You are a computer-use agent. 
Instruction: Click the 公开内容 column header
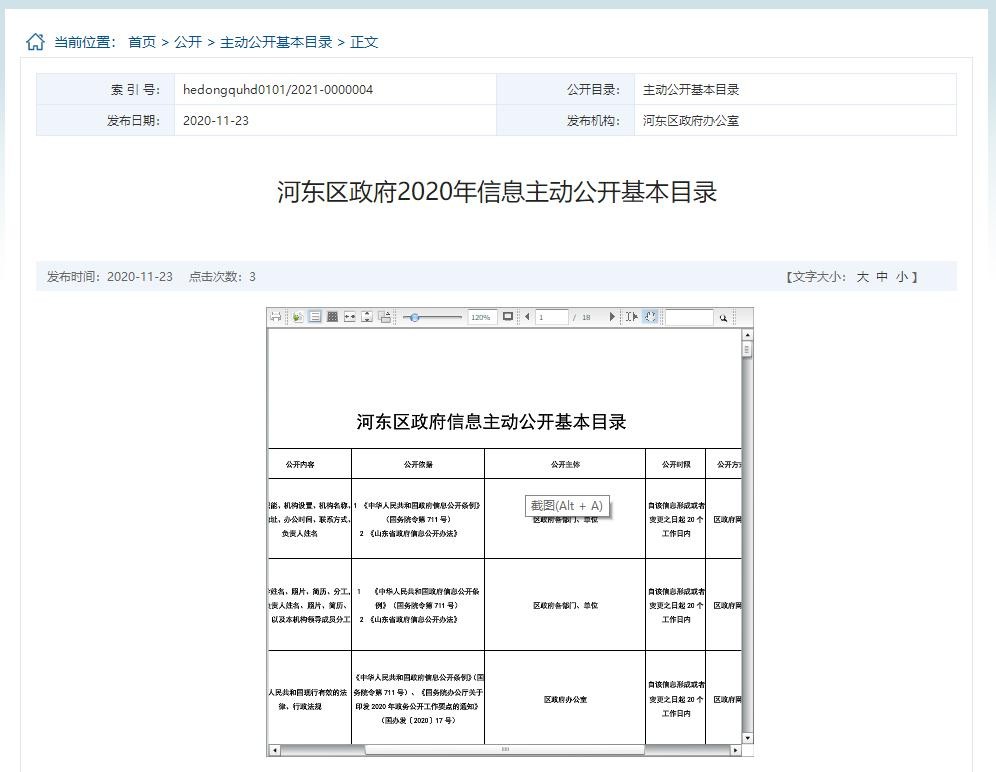pos(300,464)
